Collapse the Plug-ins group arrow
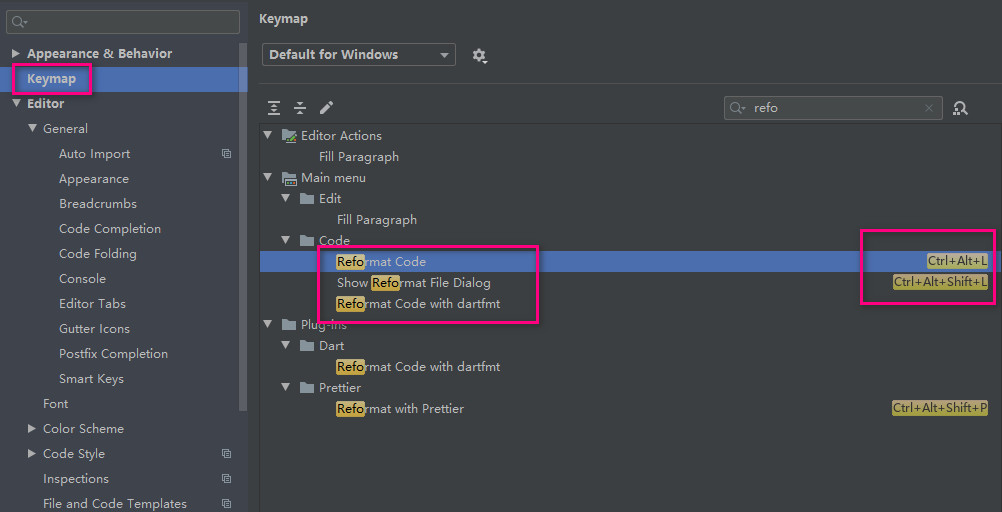This screenshot has height=512, width=1002. pyautogui.click(x=268, y=325)
